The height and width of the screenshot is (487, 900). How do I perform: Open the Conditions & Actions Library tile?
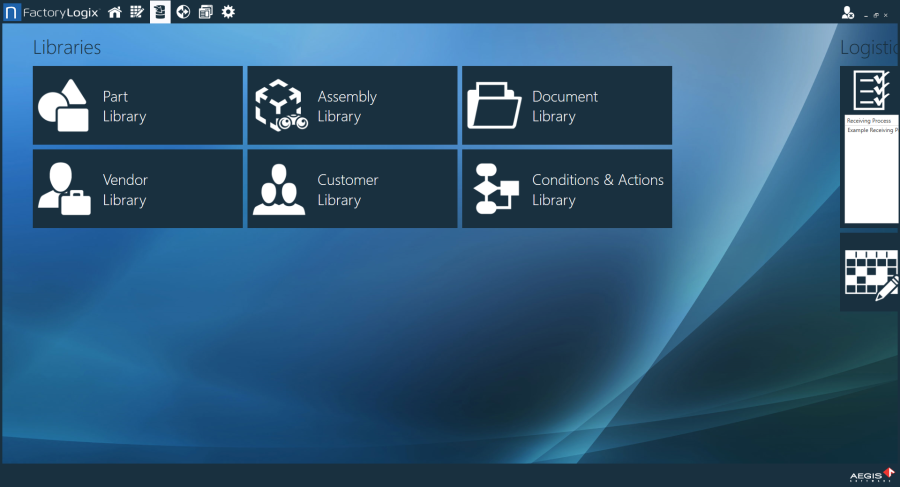click(x=566, y=189)
